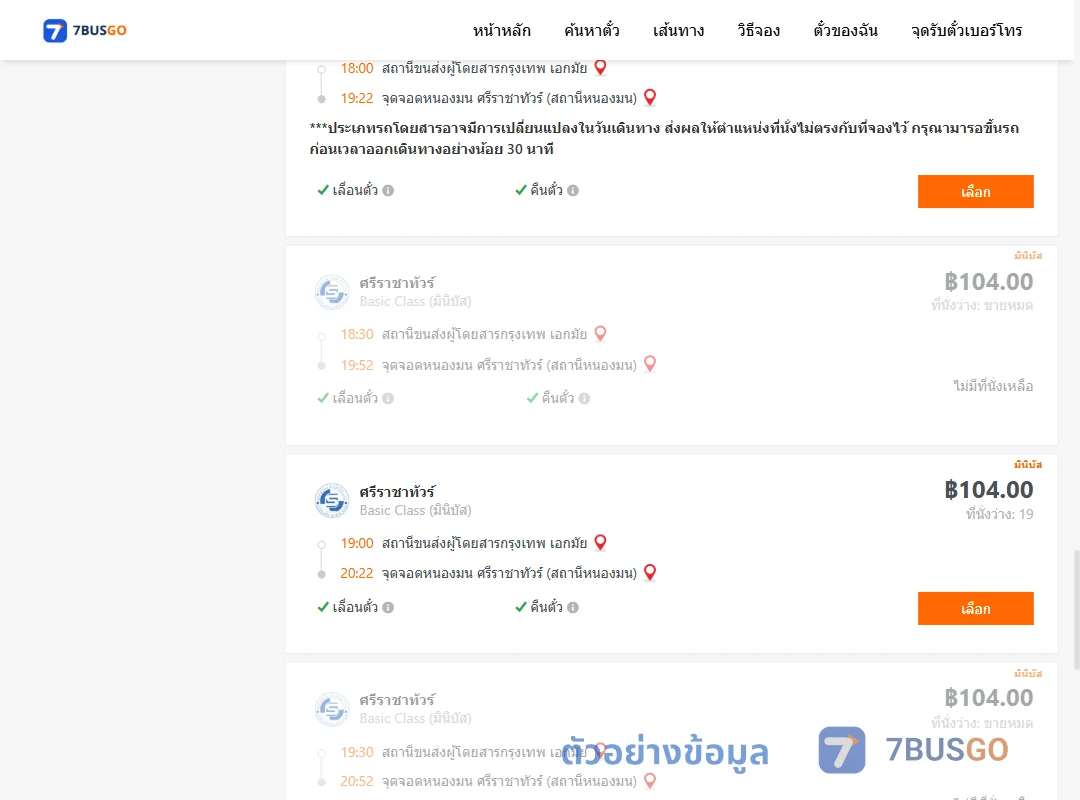Click ศรีราชาทัวร์ name on 19:00 trip
Viewport: 1080px width, 800px height.
(x=397, y=491)
